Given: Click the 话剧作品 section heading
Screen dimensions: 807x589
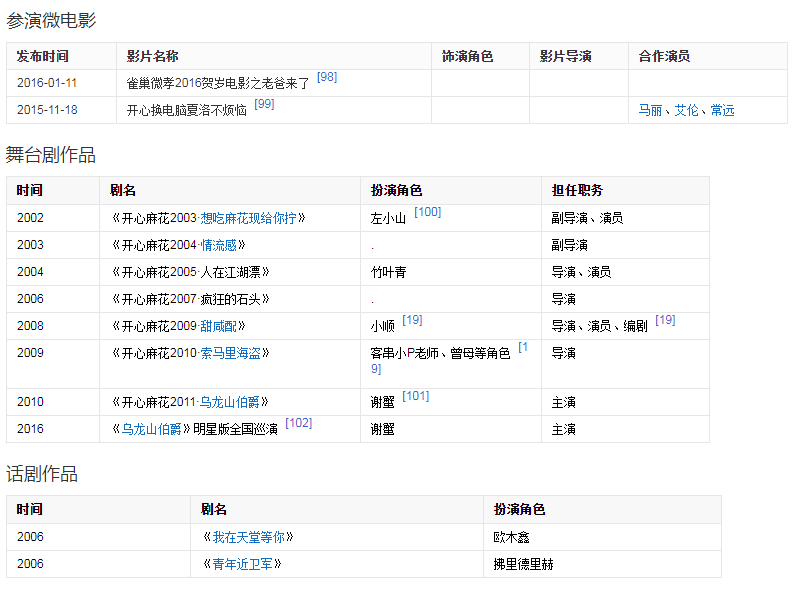Looking at the screenshot, I should 42,473.
